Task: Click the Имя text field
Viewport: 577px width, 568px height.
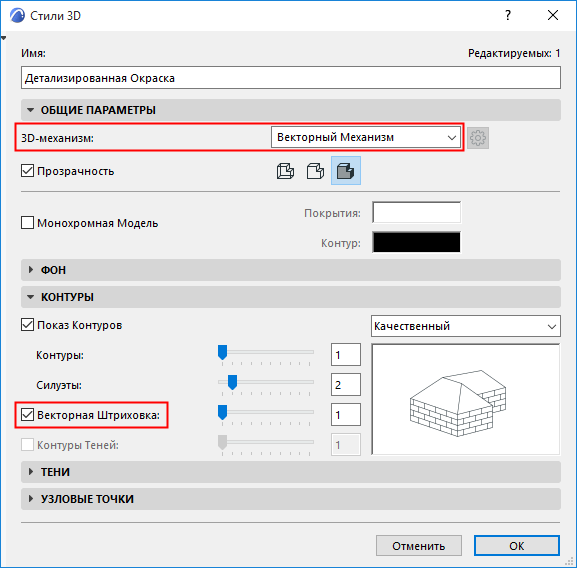Action: click(291, 78)
